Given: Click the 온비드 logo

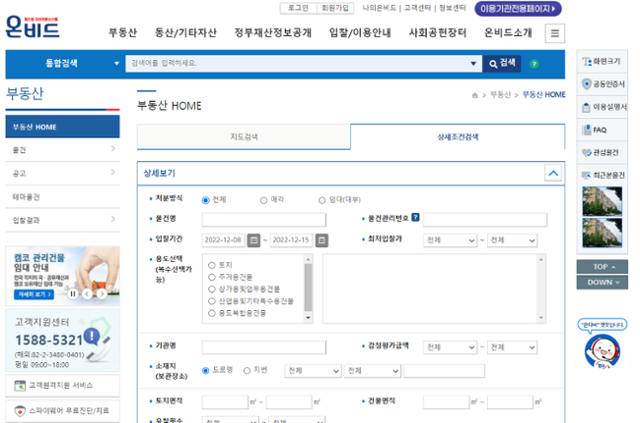Looking at the screenshot, I should coord(33,27).
